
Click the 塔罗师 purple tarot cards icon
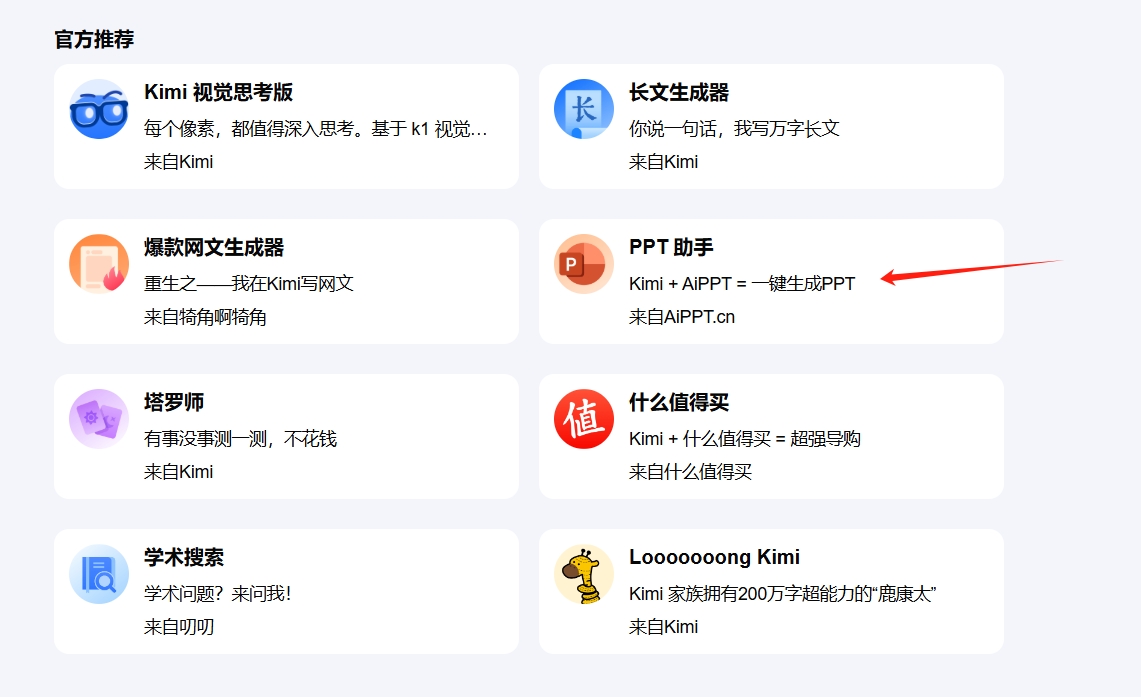click(x=99, y=419)
